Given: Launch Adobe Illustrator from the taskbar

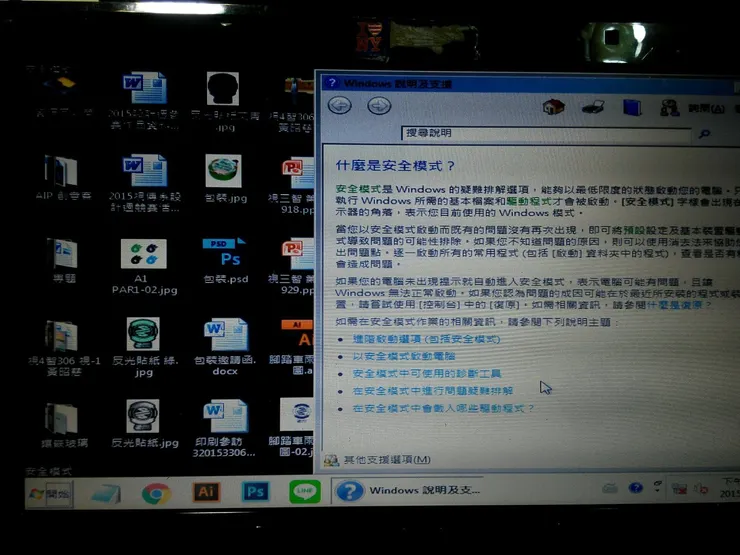Looking at the screenshot, I should tap(206, 492).
